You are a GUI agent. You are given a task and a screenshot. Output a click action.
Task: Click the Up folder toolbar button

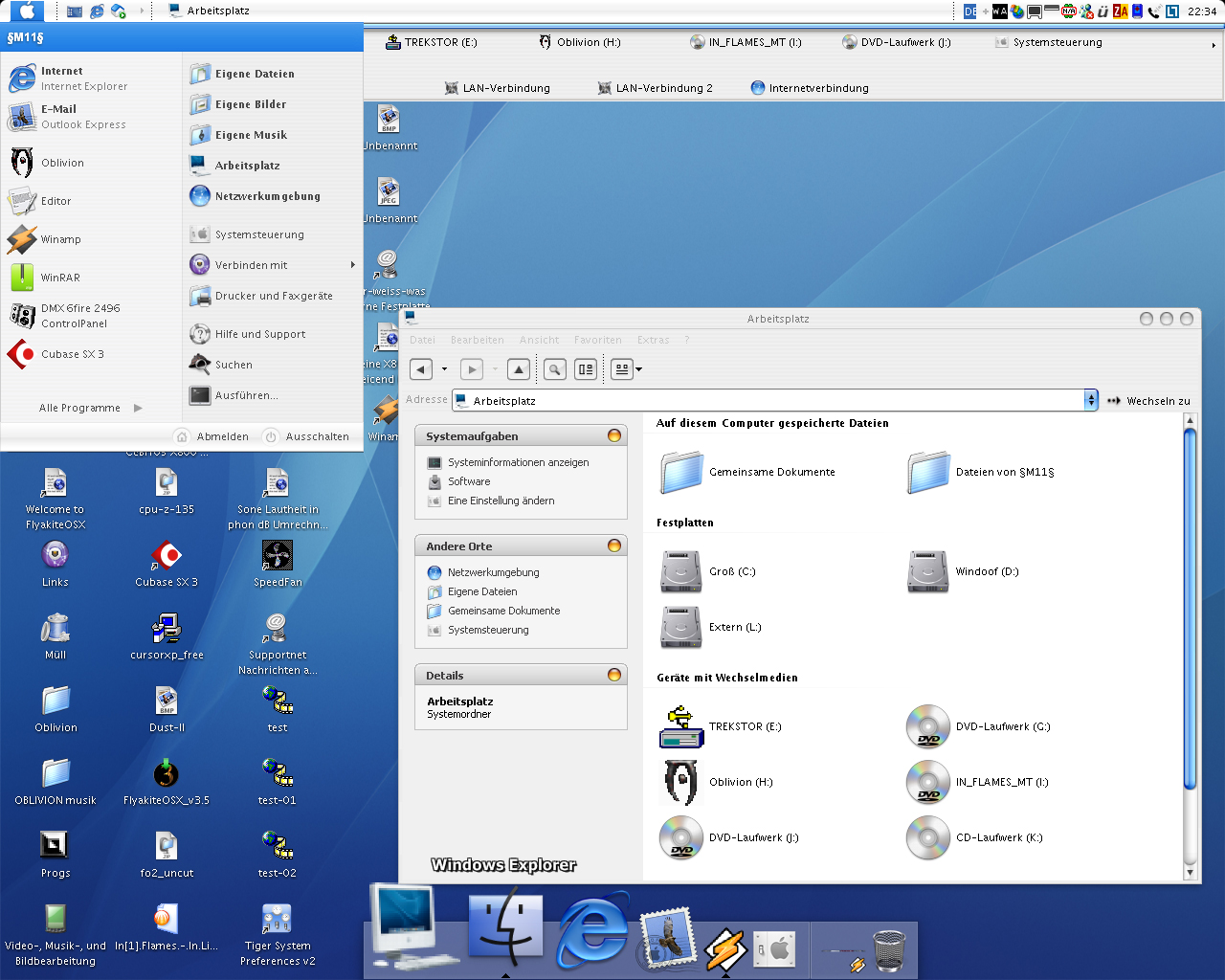pos(518,369)
